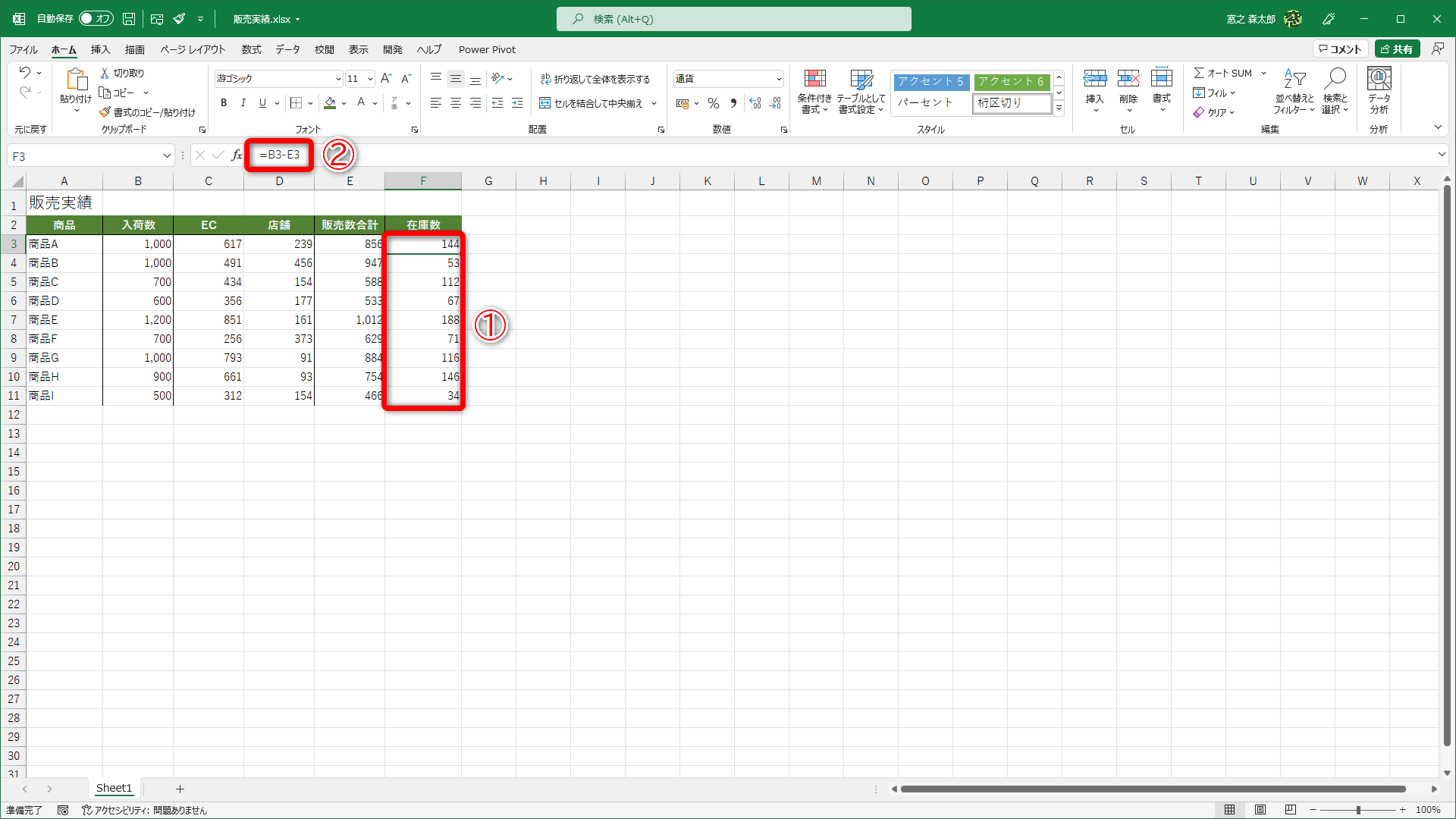Click the Comments button

pos(1340,49)
